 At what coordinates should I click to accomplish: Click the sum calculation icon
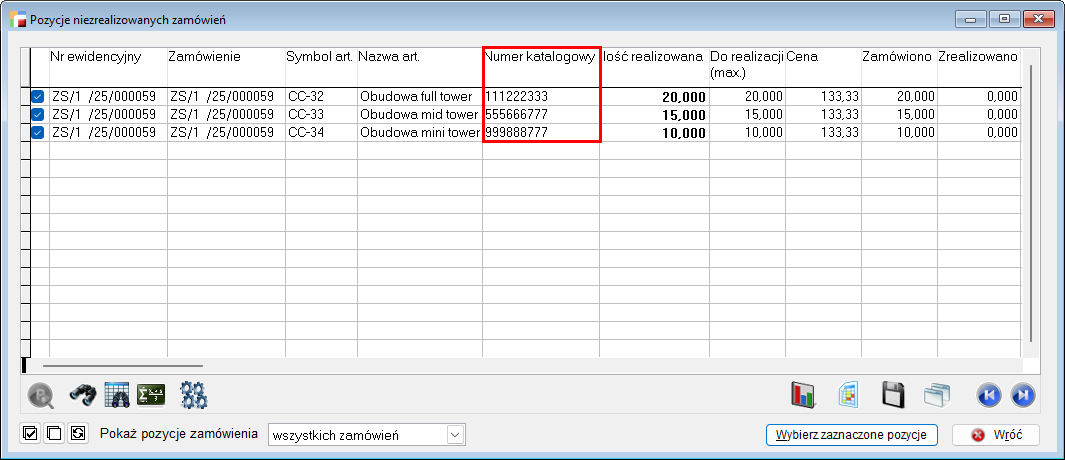(151, 395)
